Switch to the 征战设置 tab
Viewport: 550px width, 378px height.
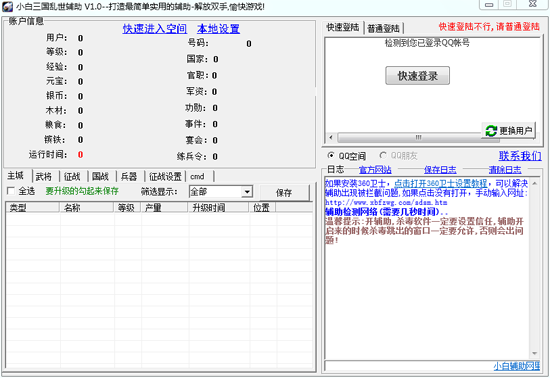point(165,177)
